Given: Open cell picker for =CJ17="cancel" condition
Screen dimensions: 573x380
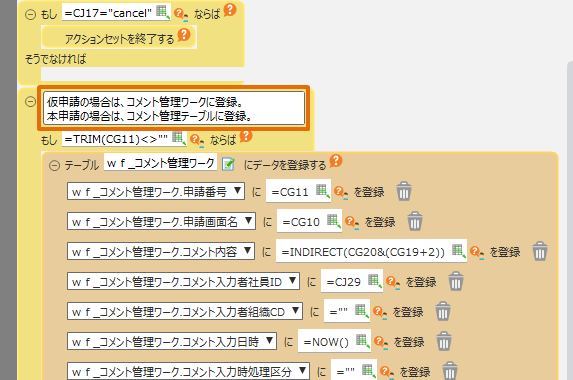Looking at the screenshot, I should 162,12.
